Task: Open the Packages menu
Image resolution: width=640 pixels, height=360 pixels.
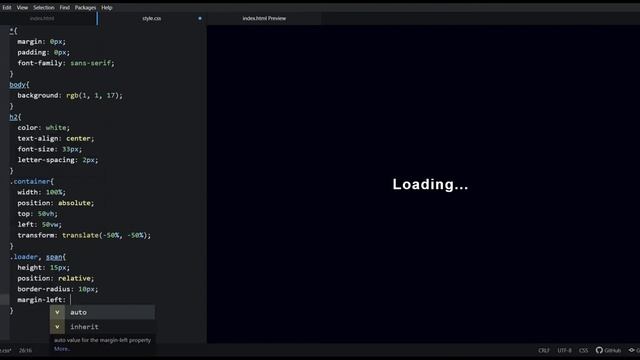Action: pyautogui.click(x=85, y=7)
